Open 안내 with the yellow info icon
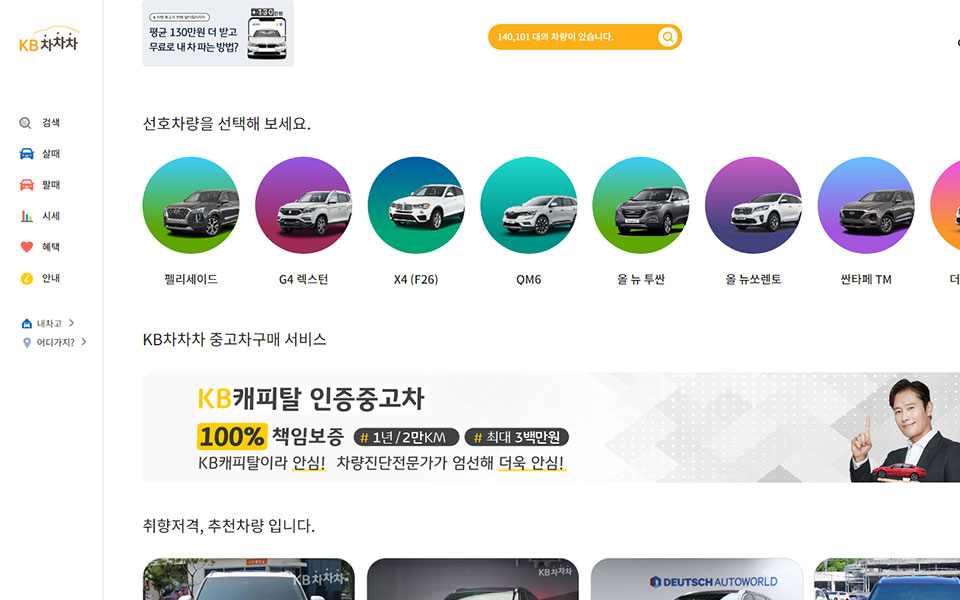The image size is (960, 600). [x=40, y=279]
